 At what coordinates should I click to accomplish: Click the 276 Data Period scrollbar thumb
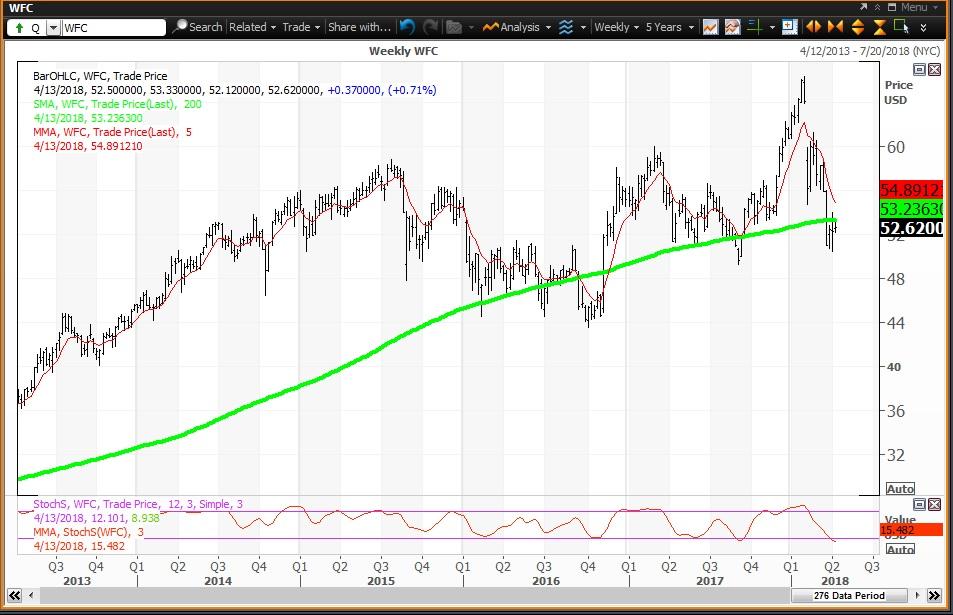coord(849,596)
